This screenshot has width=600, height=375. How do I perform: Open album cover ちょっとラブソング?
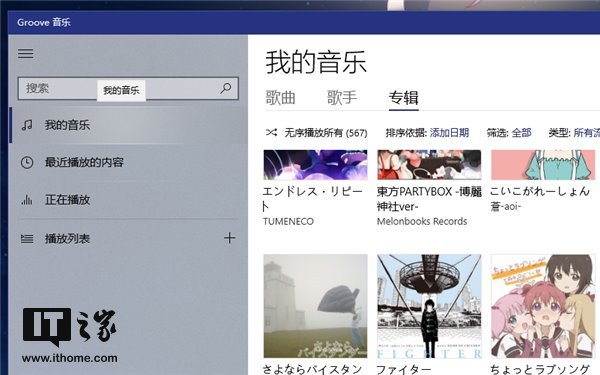[543, 306]
